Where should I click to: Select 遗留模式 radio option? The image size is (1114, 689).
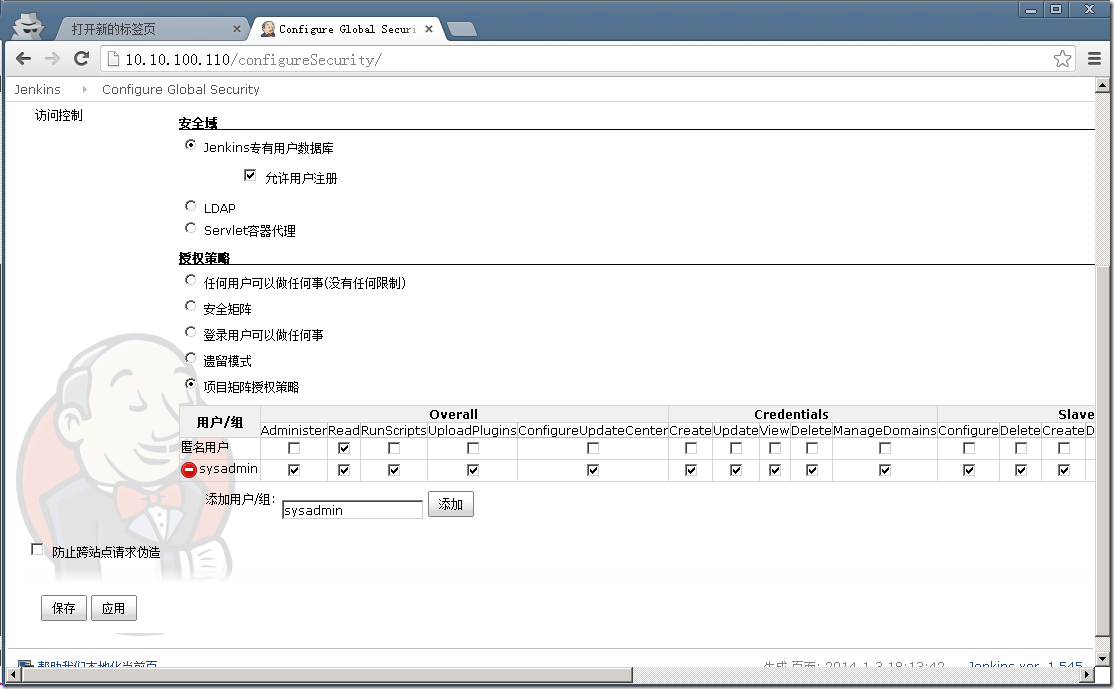pyautogui.click(x=190, y=358)
